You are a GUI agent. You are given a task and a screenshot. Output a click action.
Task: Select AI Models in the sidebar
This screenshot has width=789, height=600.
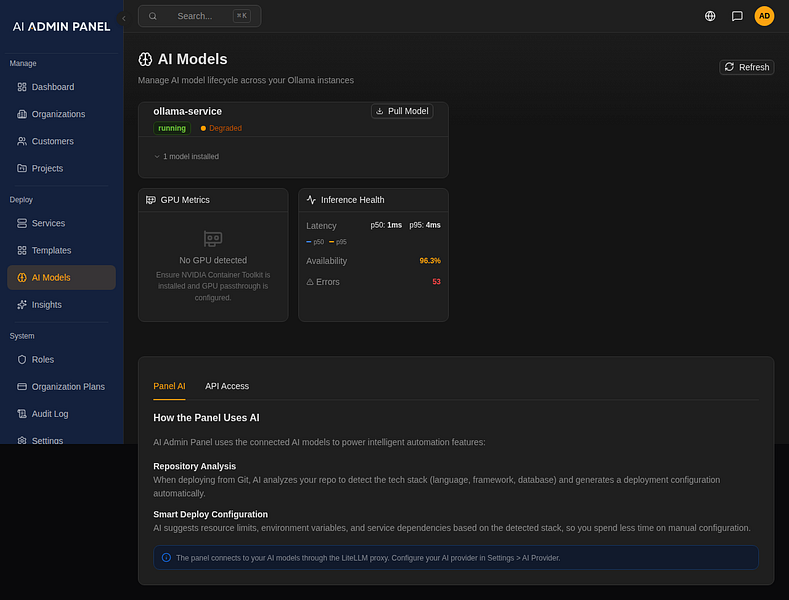61,277
